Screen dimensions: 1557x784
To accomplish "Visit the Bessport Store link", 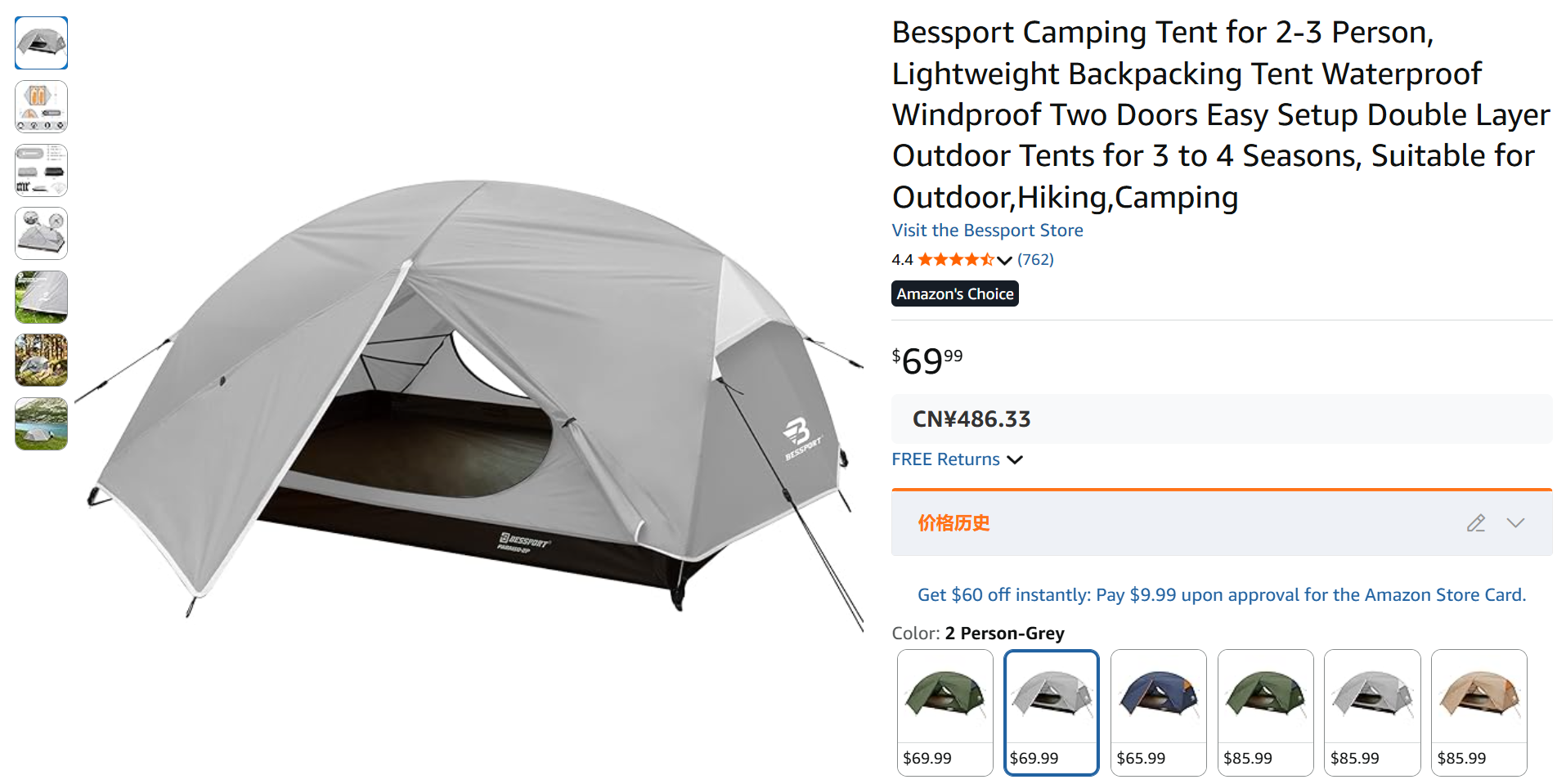I will (987, 231).
